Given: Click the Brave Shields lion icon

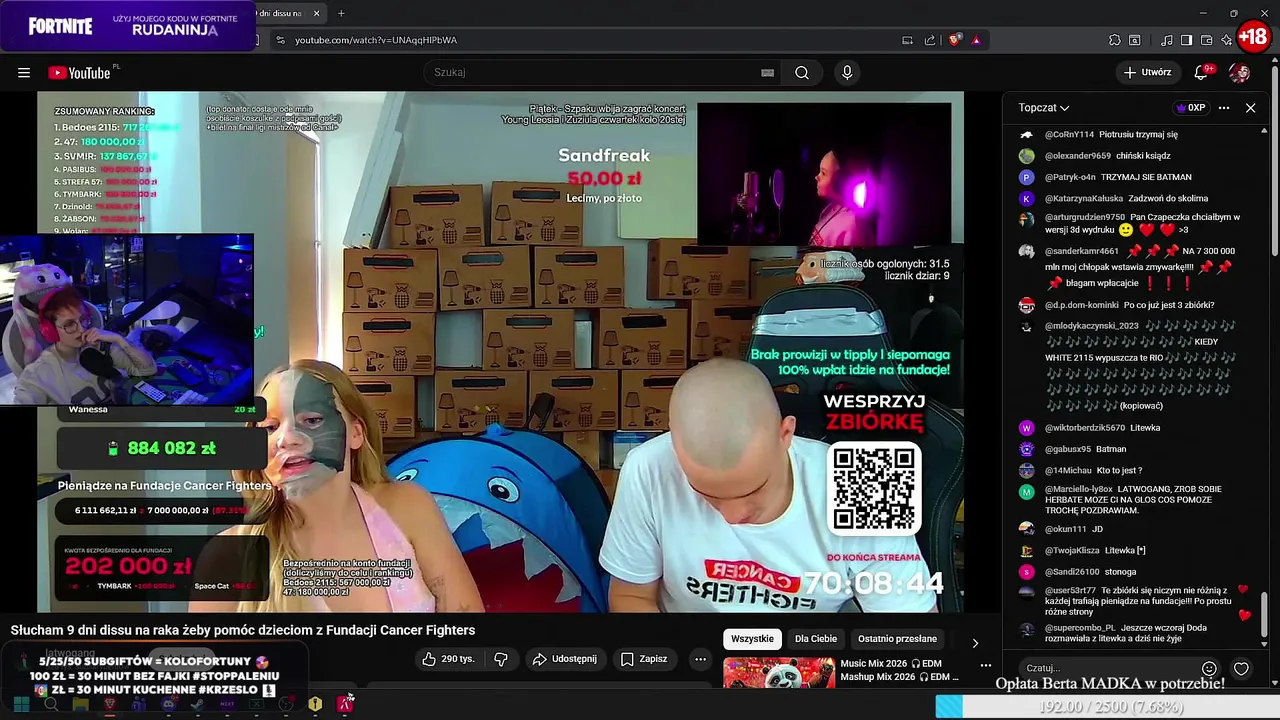Looking at the screenshot, I should (955, 40).
